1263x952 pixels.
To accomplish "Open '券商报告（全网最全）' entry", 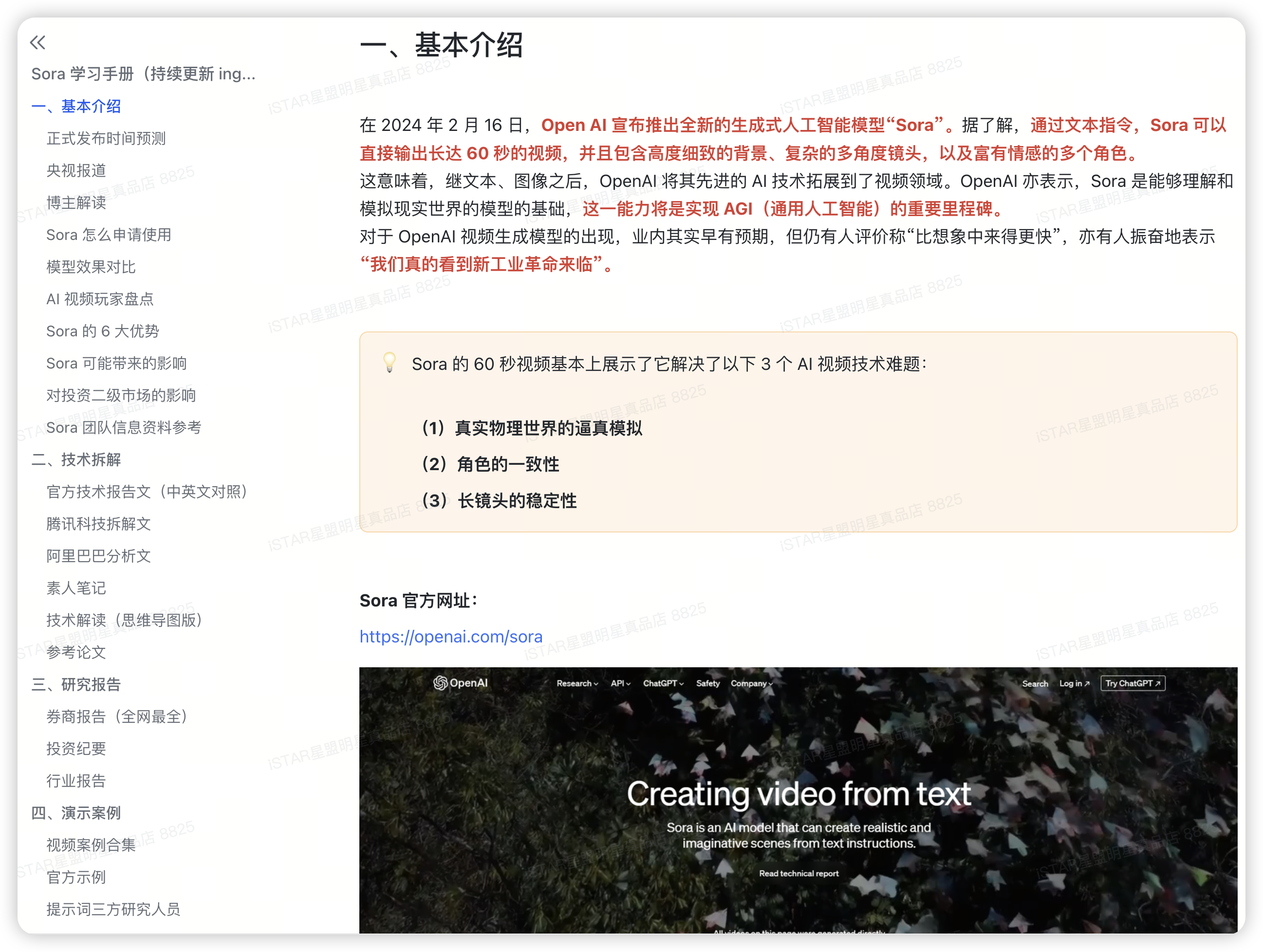I will pyautogui.click(x=118, y=716).
